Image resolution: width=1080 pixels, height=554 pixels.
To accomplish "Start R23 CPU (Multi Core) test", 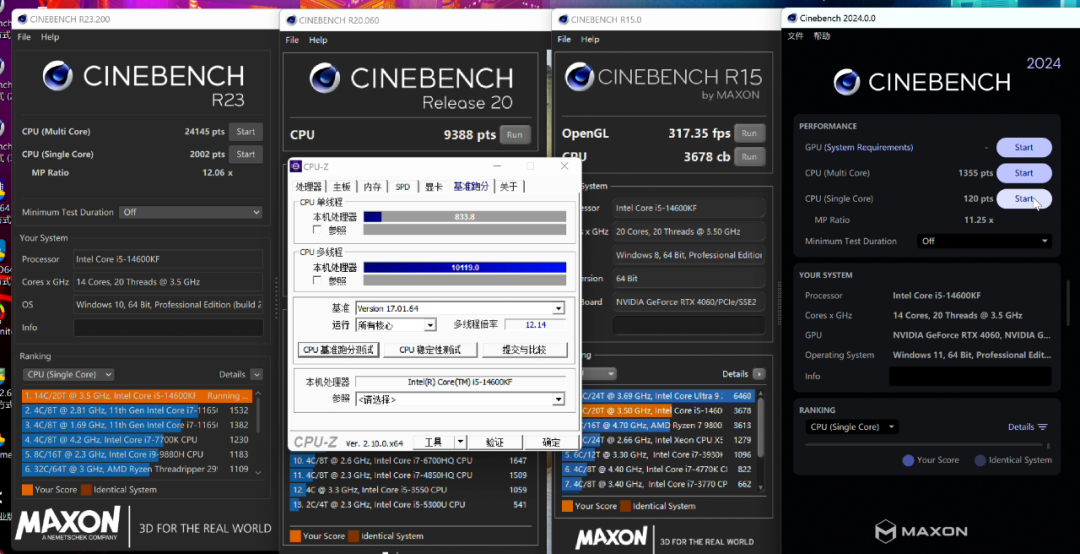I will [246, 132].
